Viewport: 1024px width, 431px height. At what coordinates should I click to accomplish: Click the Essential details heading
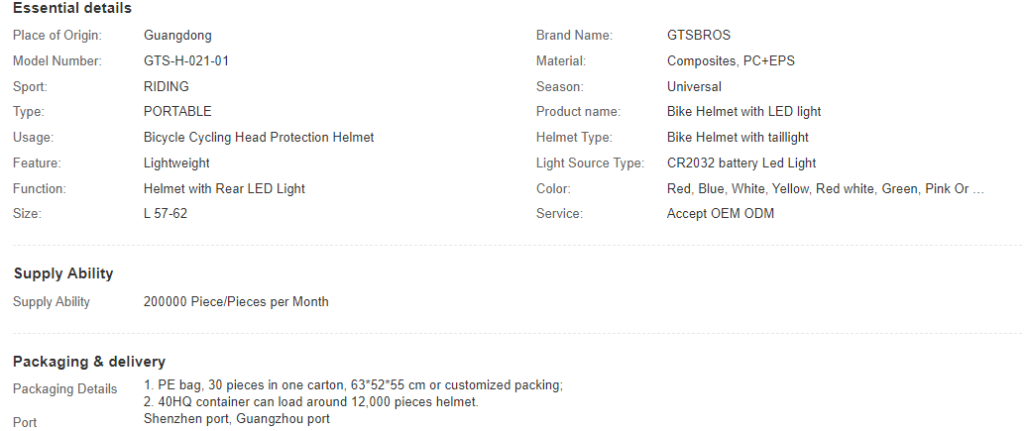(x=72, y=8)
